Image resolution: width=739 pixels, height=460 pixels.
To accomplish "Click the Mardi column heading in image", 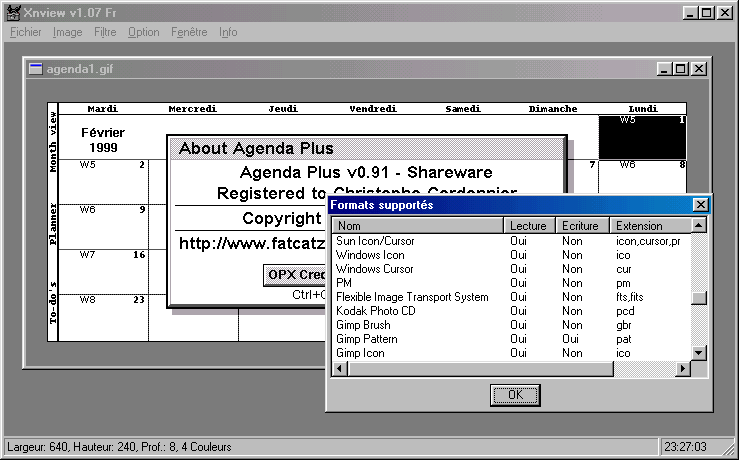I will coord(103,109).
